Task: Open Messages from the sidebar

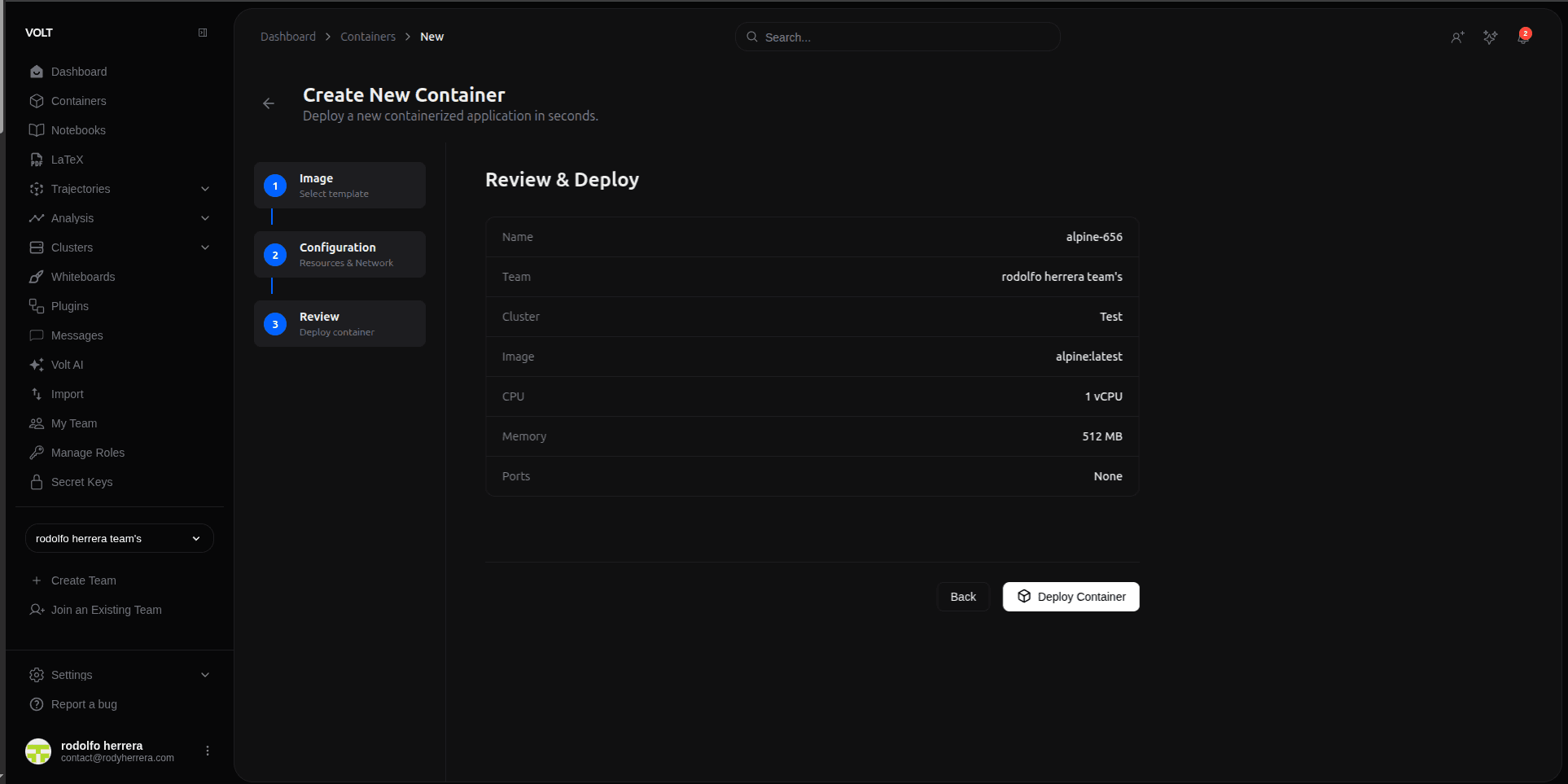Action: (x=77, y=335)
